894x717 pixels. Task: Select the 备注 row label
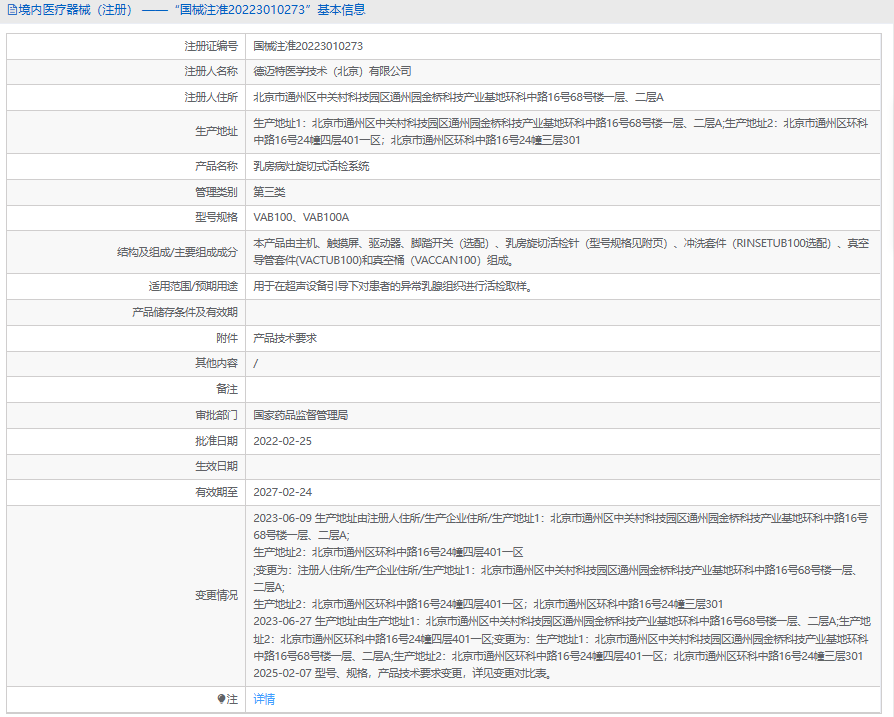[x=227, y=389]
